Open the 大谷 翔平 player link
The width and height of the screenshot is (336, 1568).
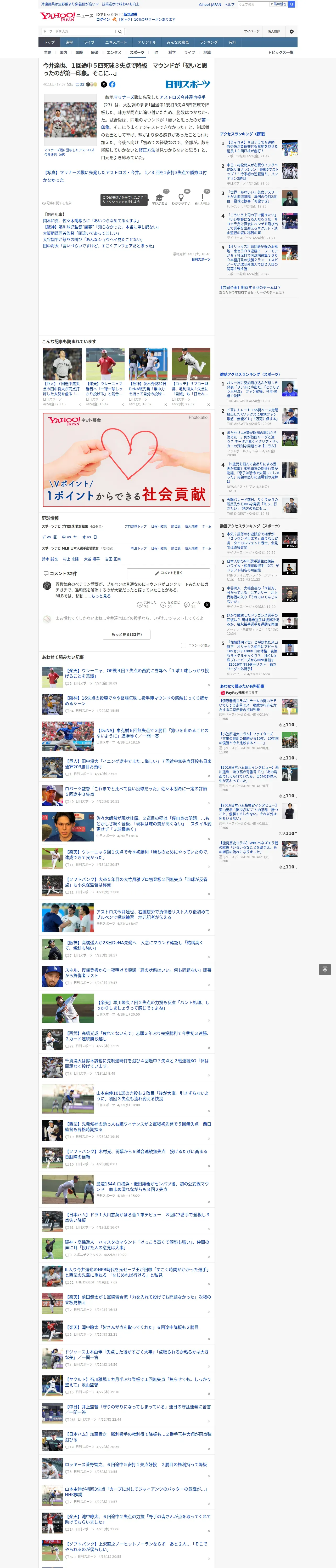click(x=92, y=559)
